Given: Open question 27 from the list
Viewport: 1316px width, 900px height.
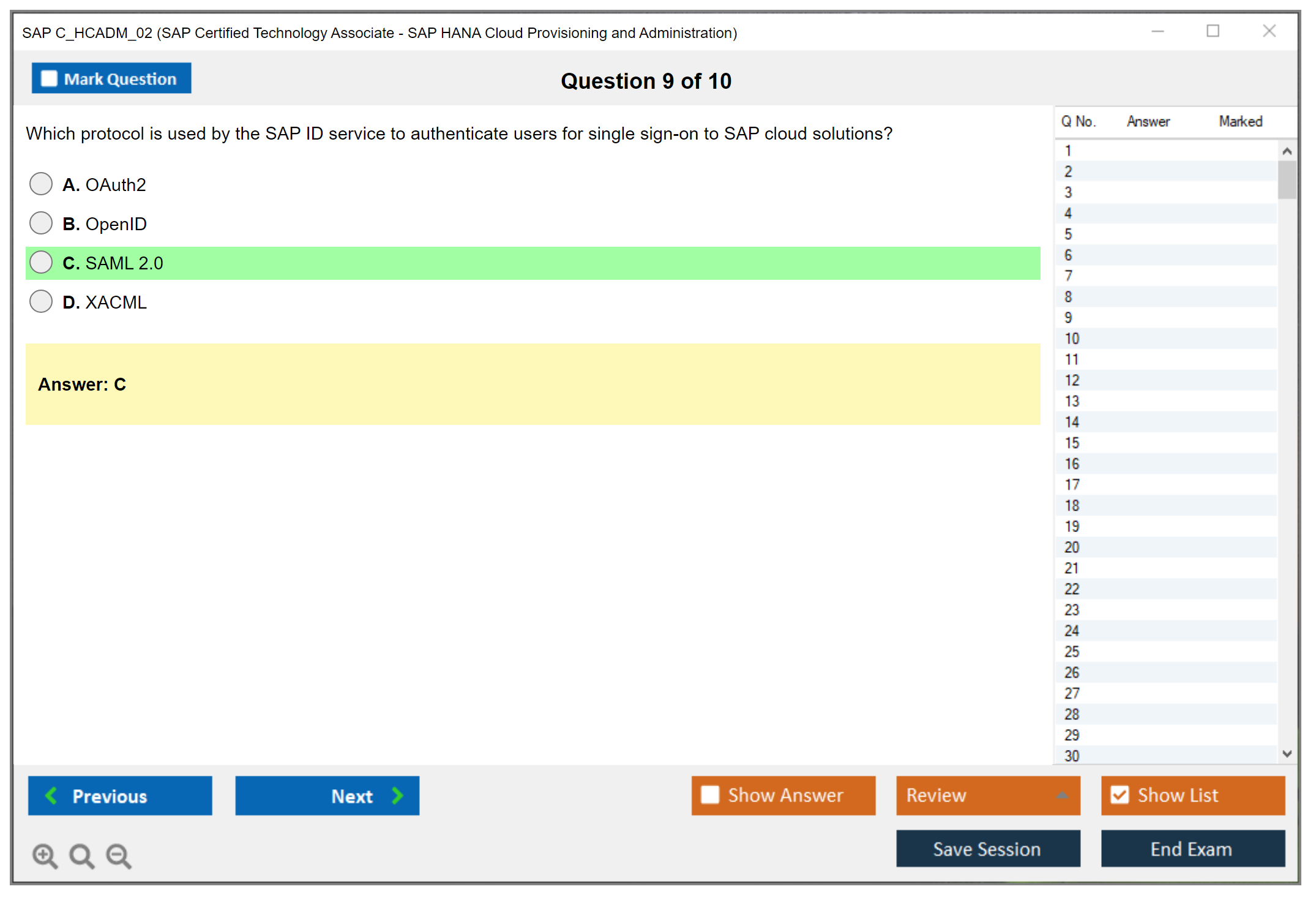Looking at the screenshot, I should tap(1072, 693).
